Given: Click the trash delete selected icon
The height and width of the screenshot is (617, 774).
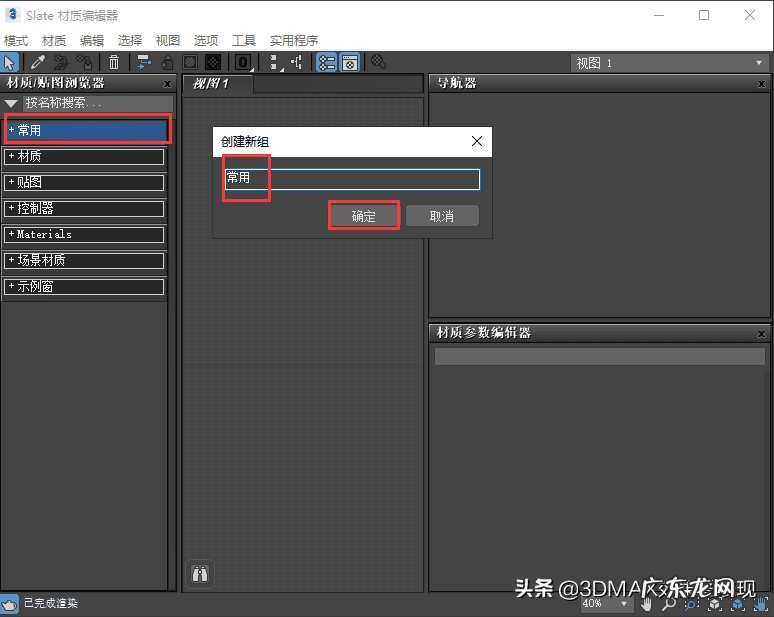Looking at the screenshot, I should coord(114,62).
